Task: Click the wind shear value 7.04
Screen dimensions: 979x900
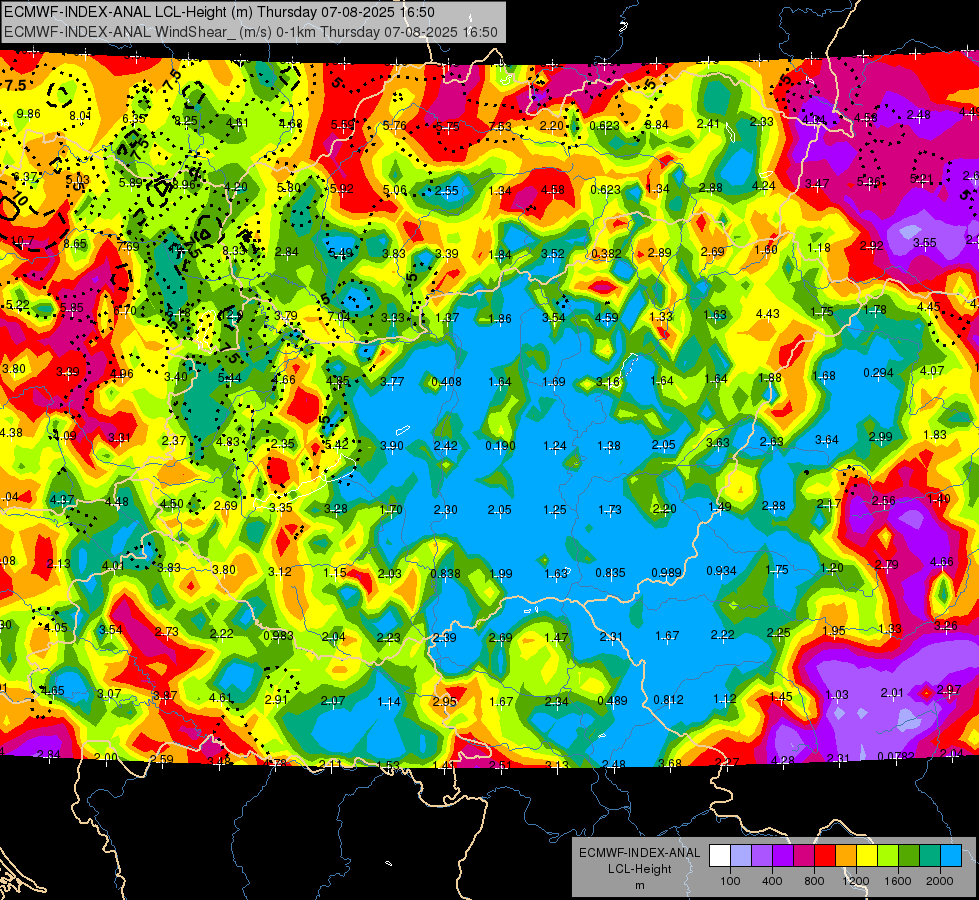Action: pos(339,317)
